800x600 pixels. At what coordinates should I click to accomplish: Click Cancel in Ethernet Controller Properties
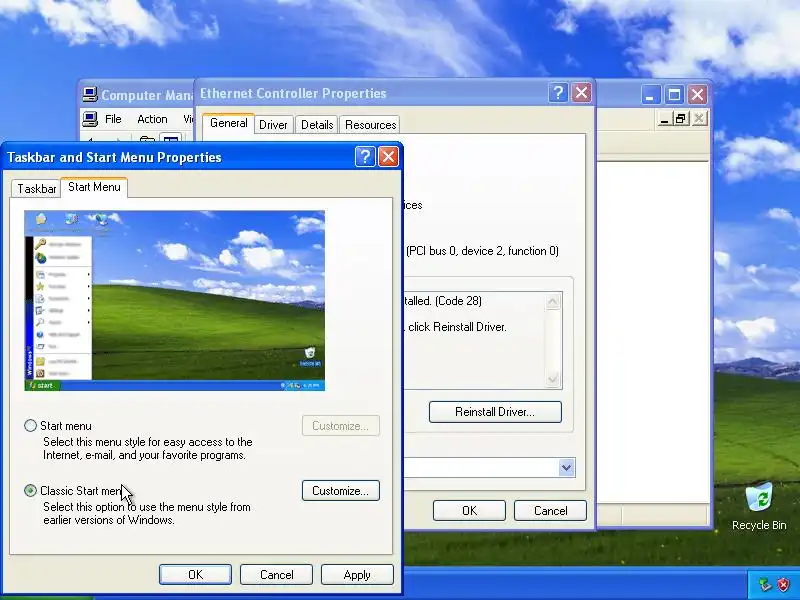[551, 511]
